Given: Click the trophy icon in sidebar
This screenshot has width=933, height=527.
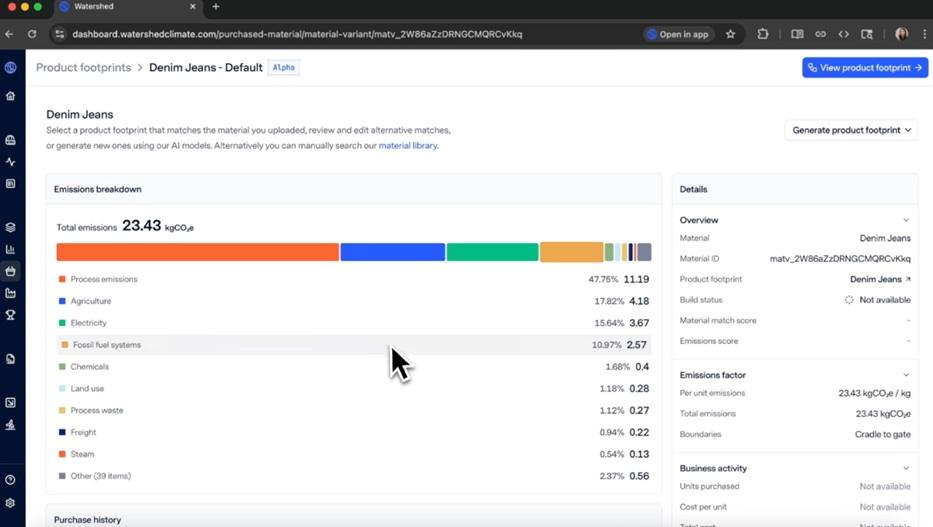Looking at the screenshot, I should [x=11, y=315].
